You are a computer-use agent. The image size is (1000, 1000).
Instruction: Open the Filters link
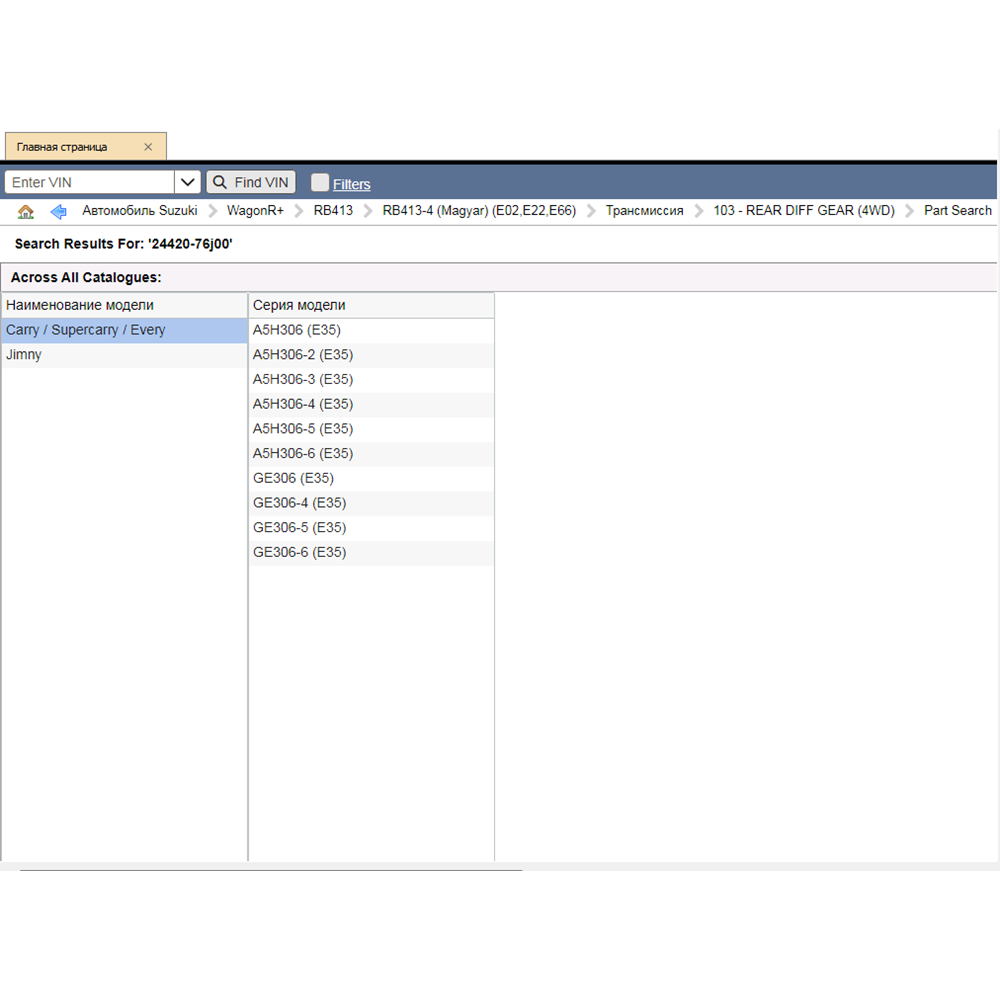[x=351, y=184]
